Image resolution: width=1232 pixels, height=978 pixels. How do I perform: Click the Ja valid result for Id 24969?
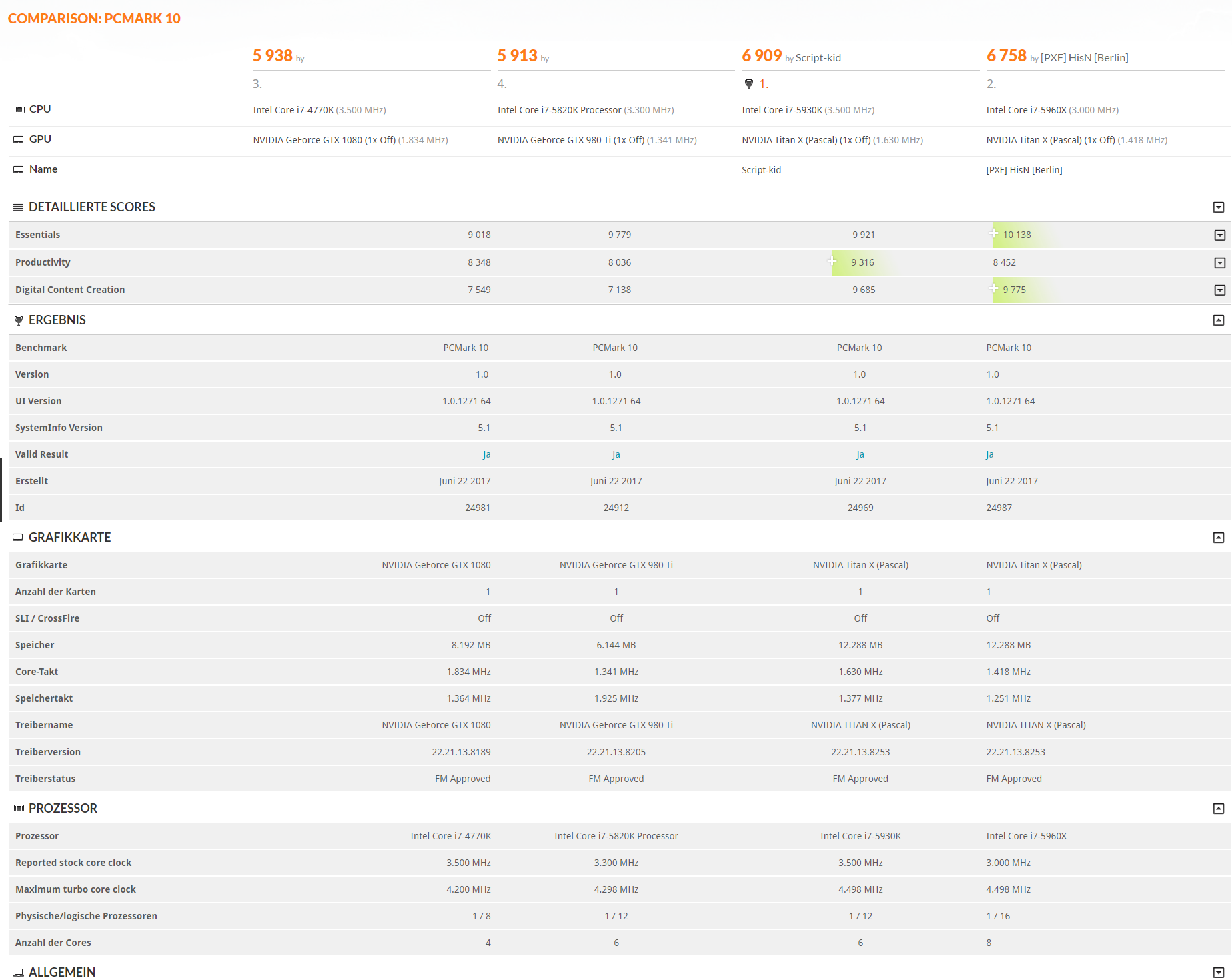pos(860,454)
